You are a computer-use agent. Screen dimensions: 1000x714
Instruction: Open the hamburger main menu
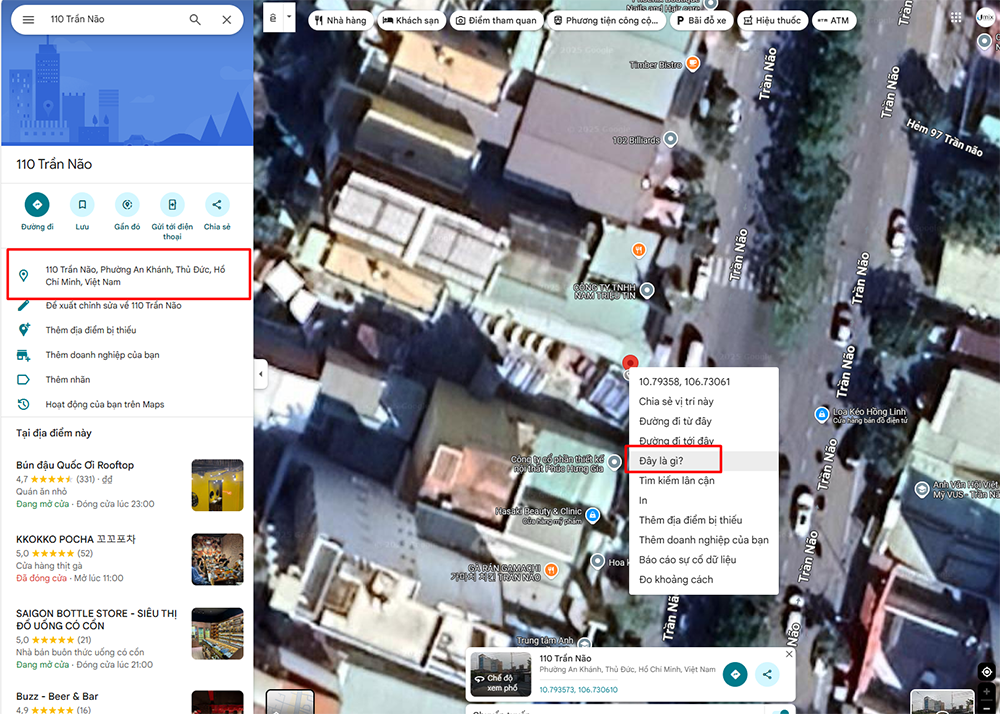pos(28,20)
